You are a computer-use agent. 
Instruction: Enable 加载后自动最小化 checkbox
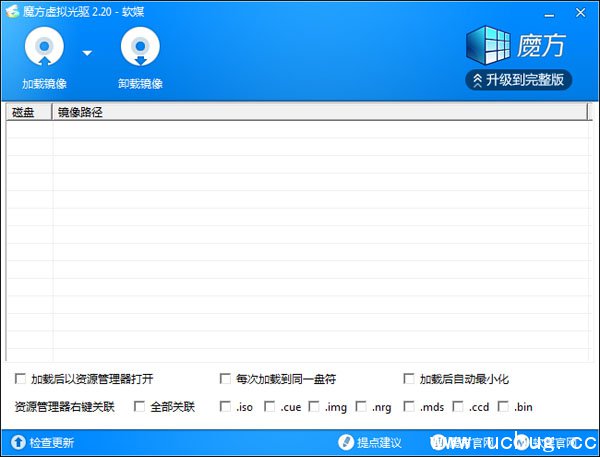(x=409, y=379)
